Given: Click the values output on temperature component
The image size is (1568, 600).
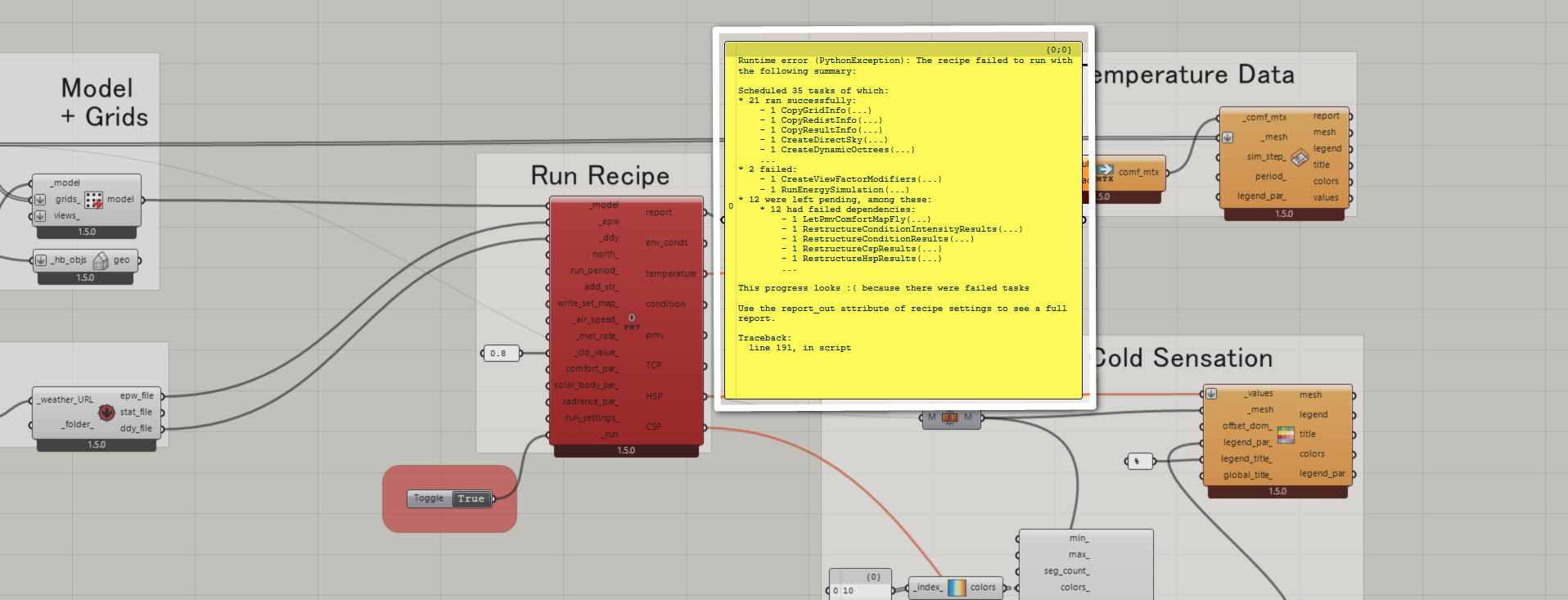Looking at the screenshot, I should 1326,198.
